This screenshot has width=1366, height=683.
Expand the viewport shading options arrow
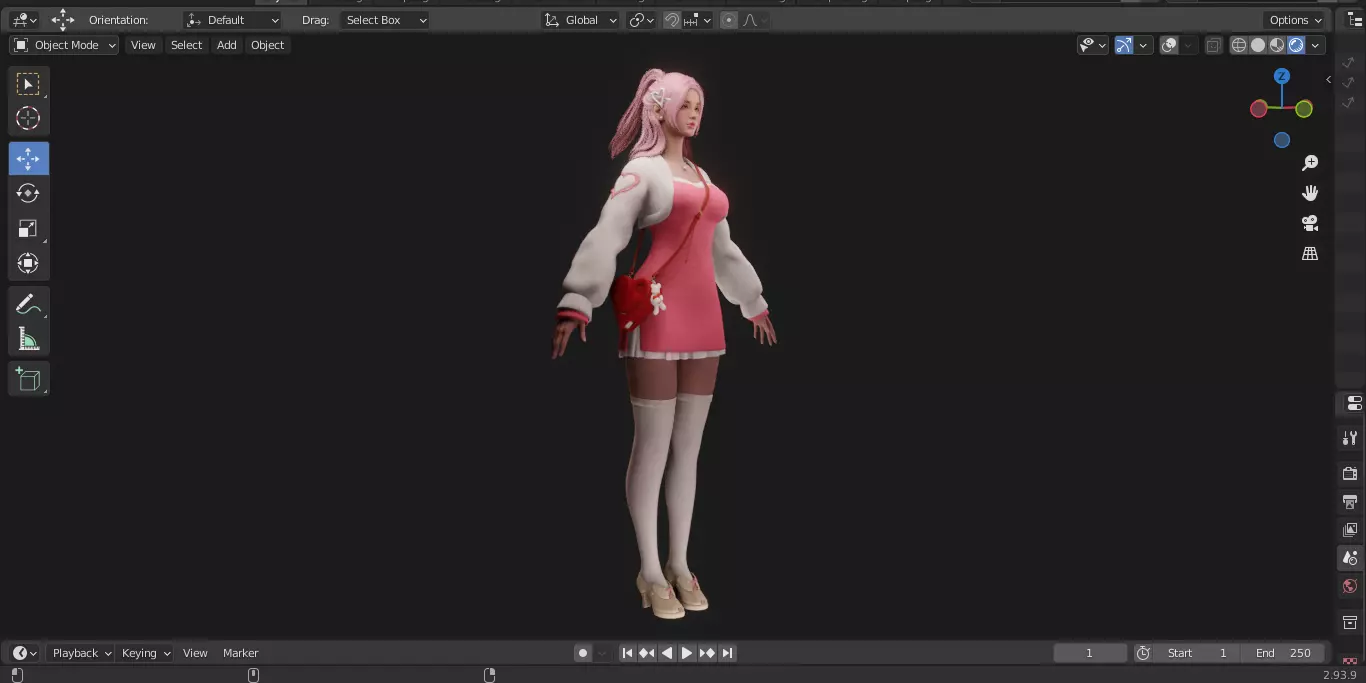click(x=1316, y=45)
